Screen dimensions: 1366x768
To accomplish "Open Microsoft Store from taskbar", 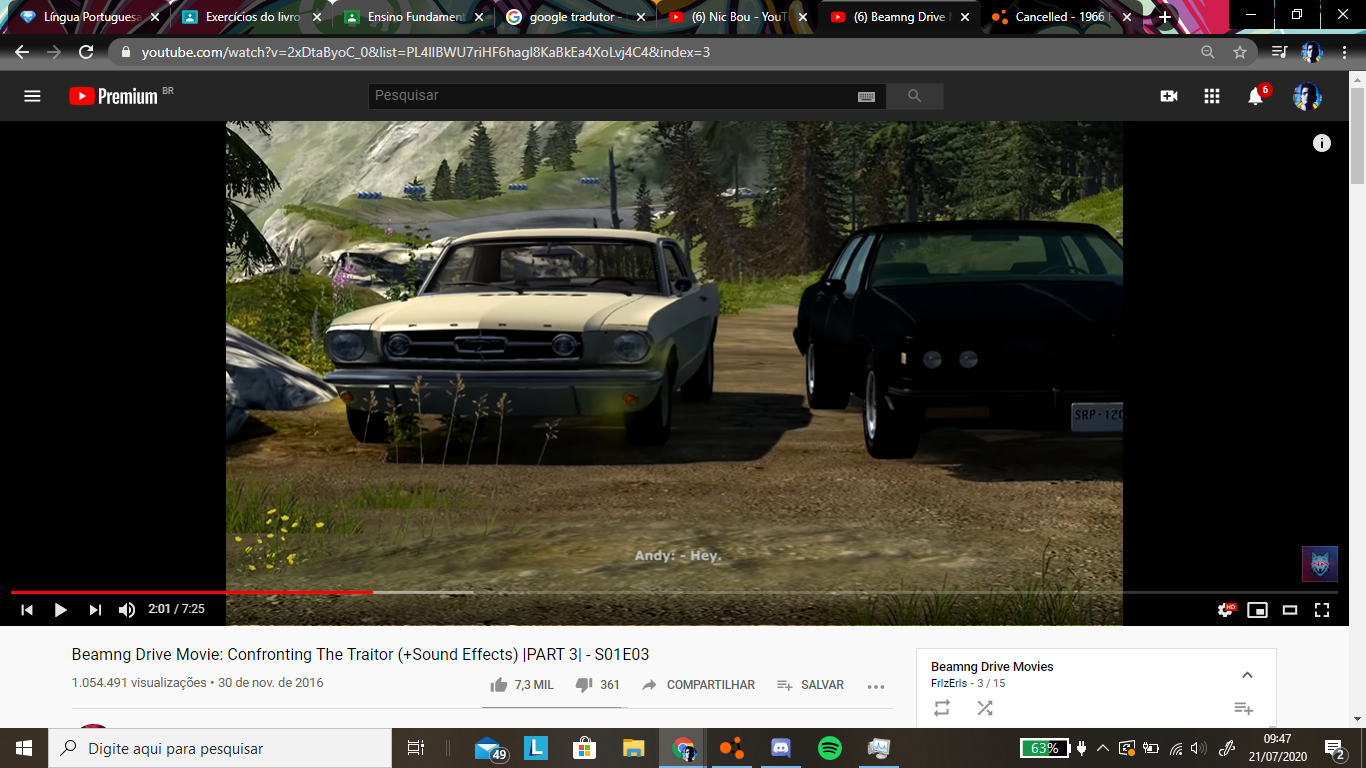I will tap(585, 748).
